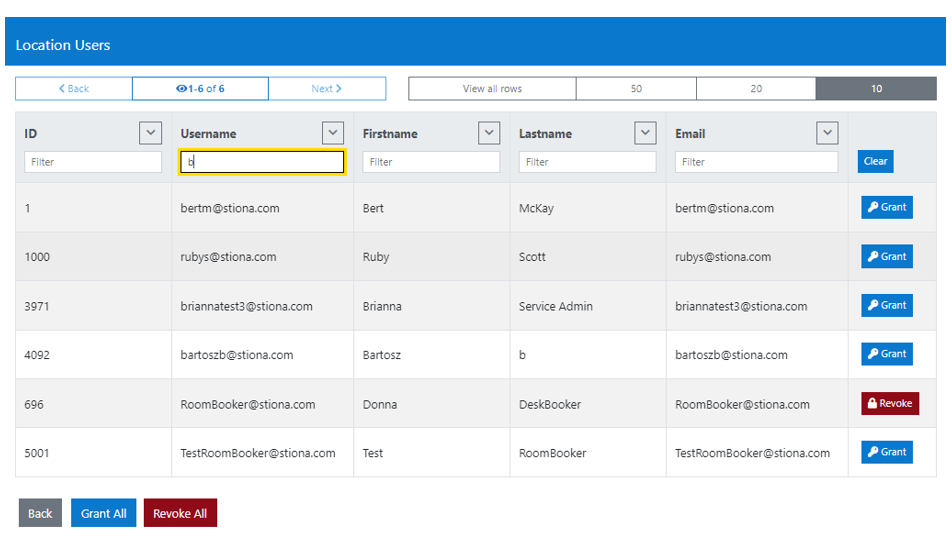Click Grant key for briannatest3@stiona.com

[886, 306]
